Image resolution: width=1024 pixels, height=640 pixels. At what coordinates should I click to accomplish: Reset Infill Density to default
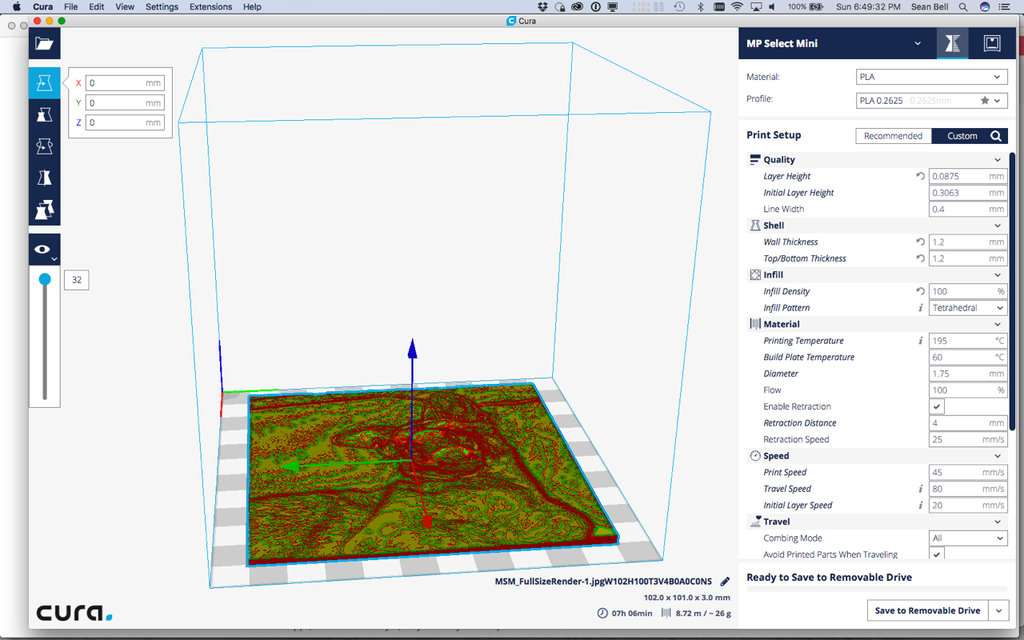coord(920,291)
